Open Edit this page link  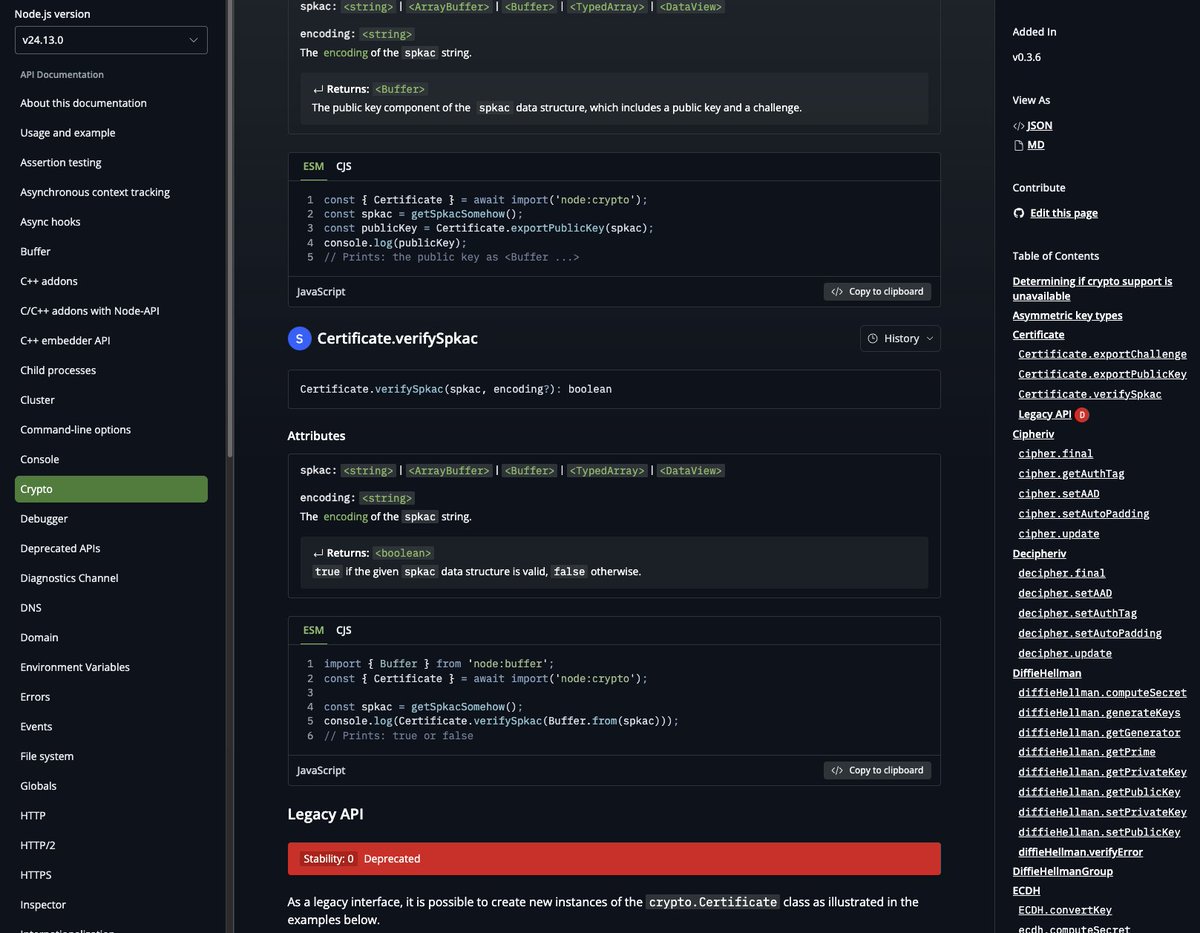pos(1064,213)
